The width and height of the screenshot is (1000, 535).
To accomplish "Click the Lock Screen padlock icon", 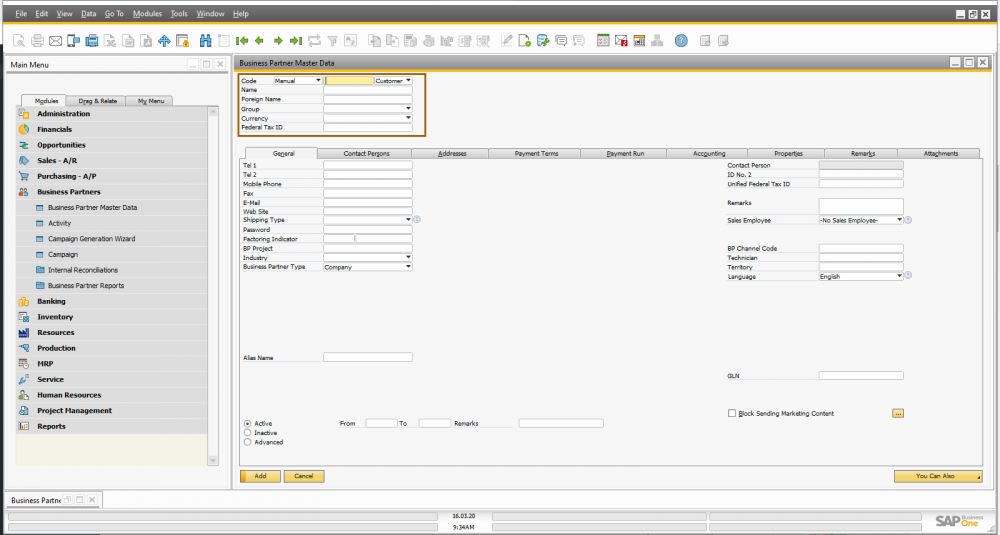I will 182,41.
